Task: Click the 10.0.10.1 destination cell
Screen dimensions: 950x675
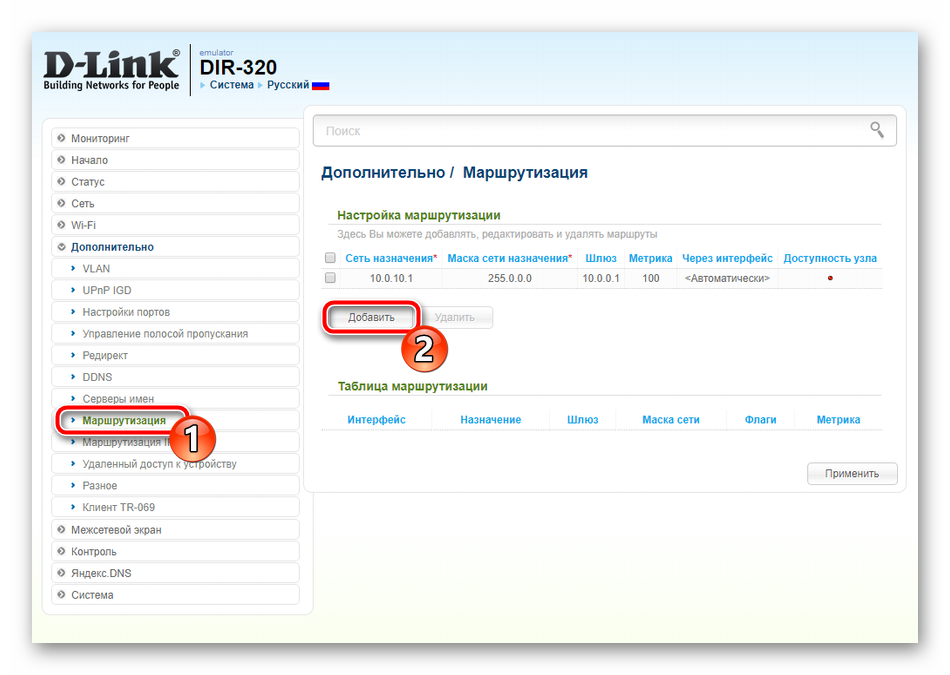Action: point(391,278)
